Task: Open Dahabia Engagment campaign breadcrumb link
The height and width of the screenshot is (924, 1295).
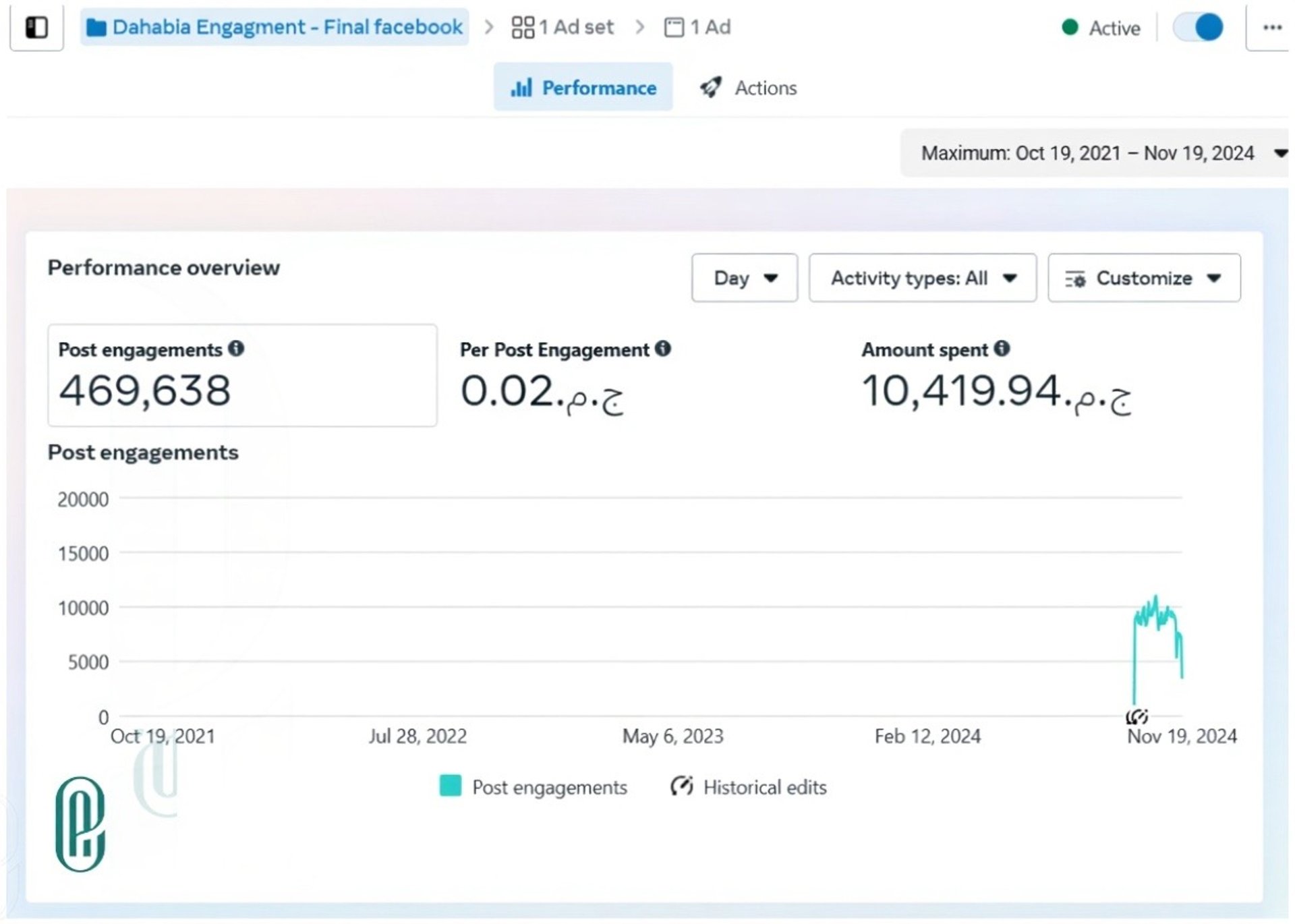Action: tap(287, 28)
